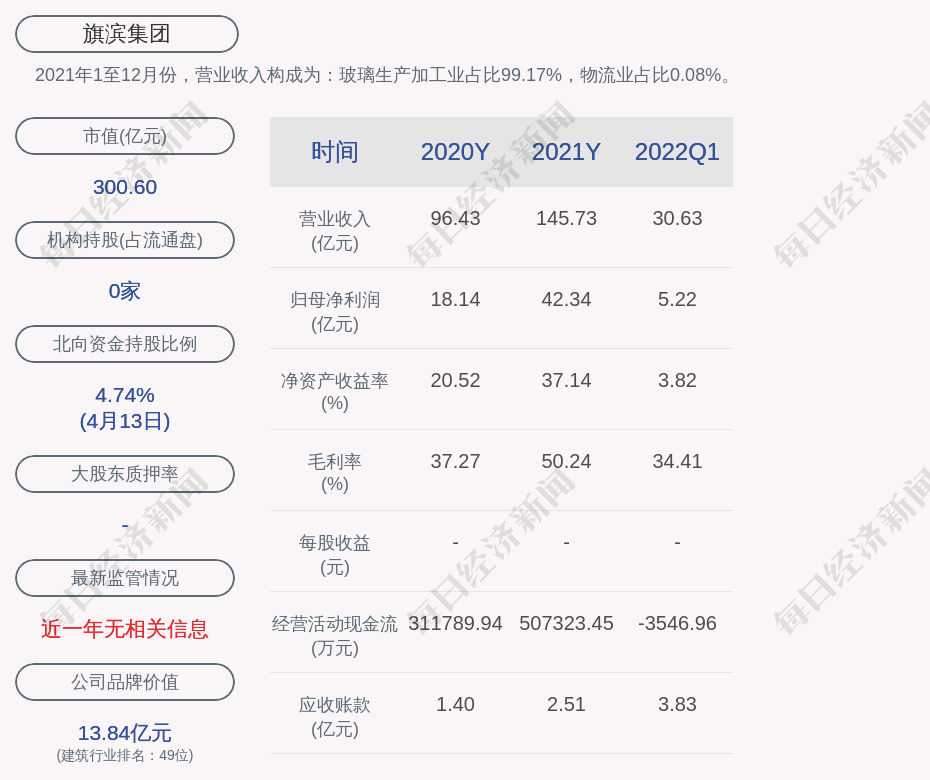Select gross margin value 34.41
The image size is (930, 780).
click(677, 461)
